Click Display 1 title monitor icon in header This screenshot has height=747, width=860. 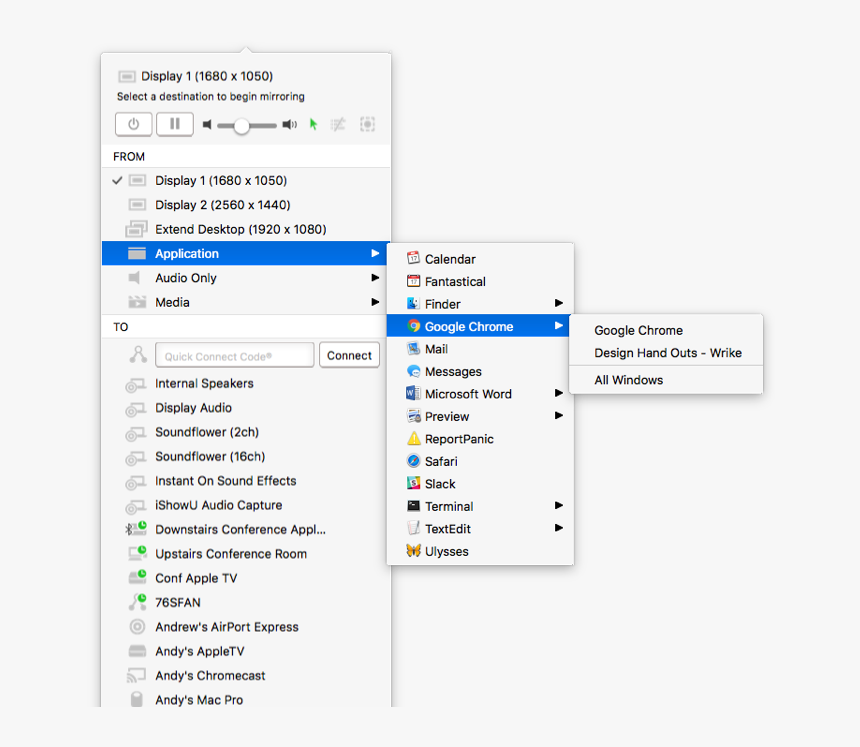click(x=127, y=76)
